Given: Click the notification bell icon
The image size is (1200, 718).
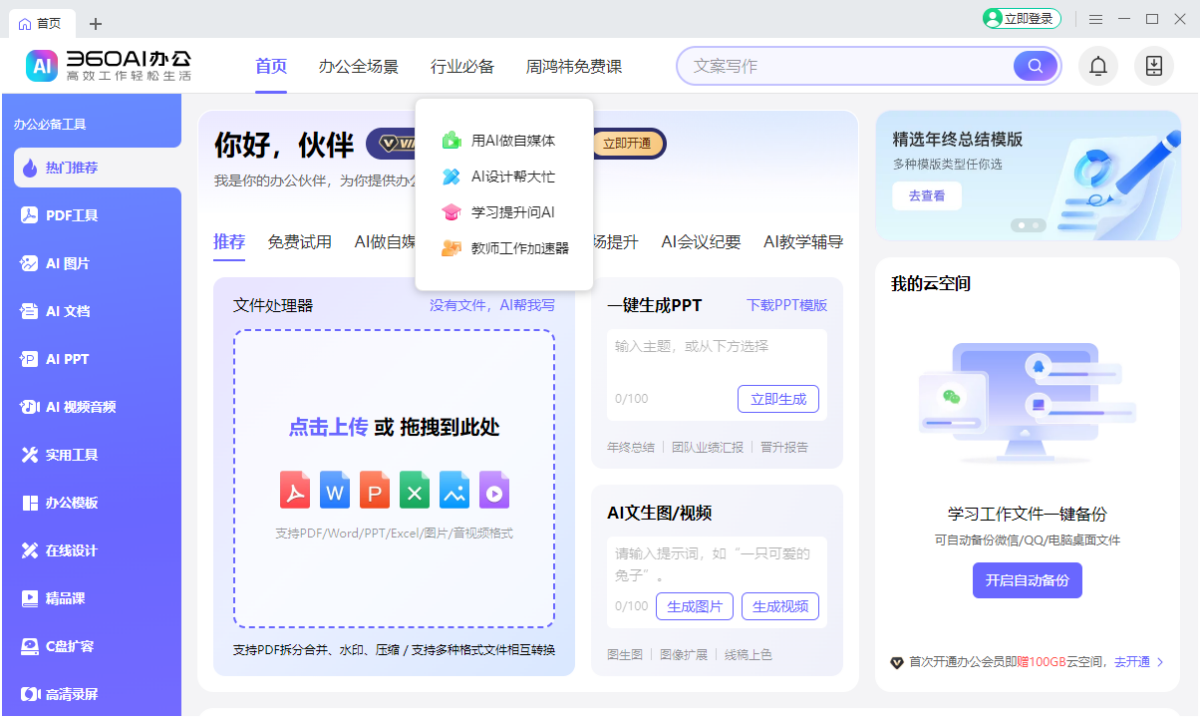Looking at the screenshot, I should 1098,66.
